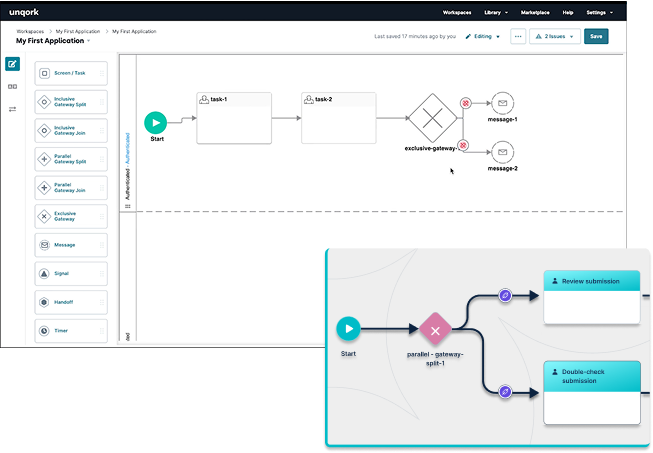Click the message-1 envelope node
Screen dimensions: 653x453
point(503,104)
